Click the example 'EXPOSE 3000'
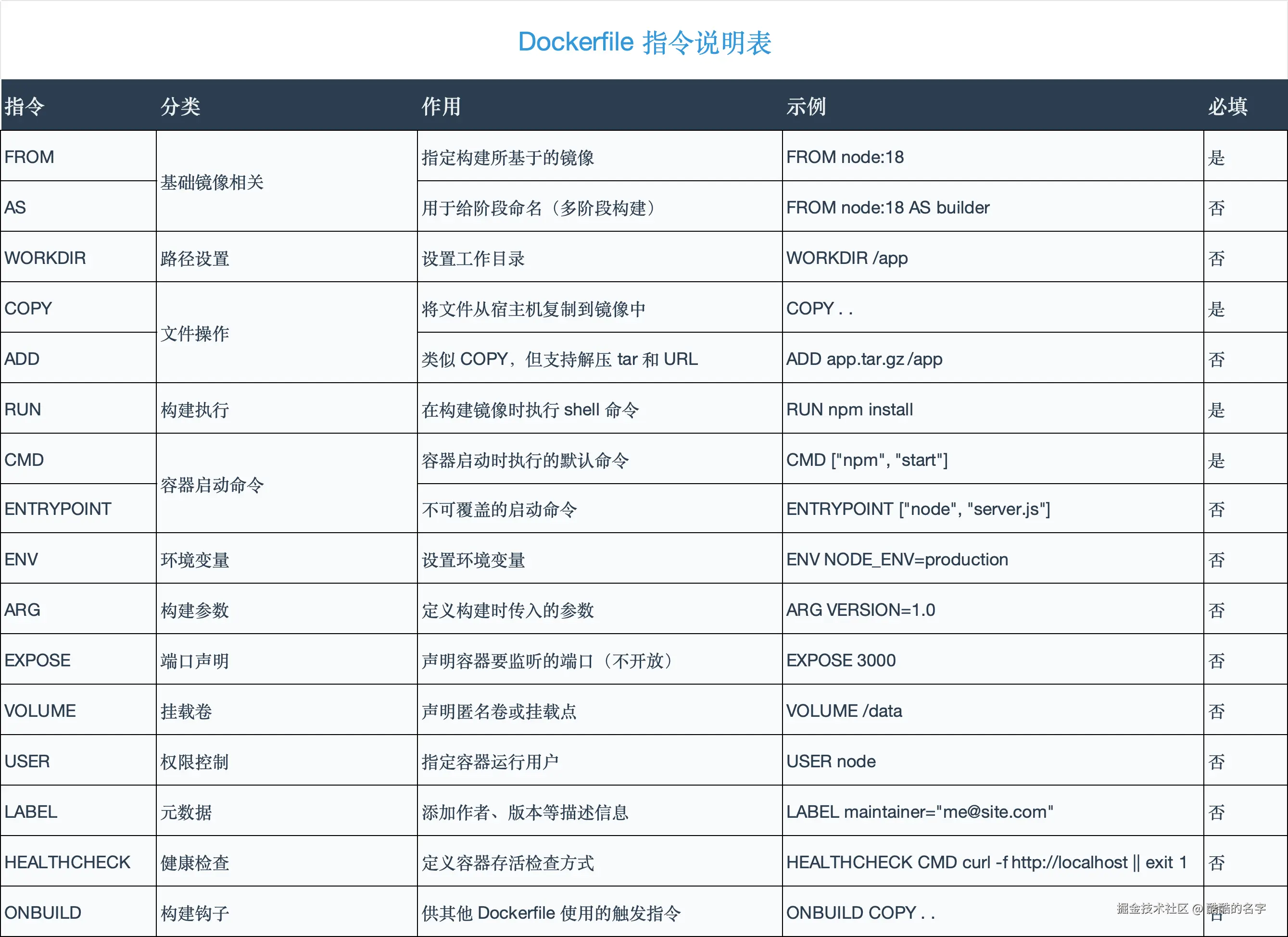This screenshot has width=1288, height=937. (x=841, y=661)
